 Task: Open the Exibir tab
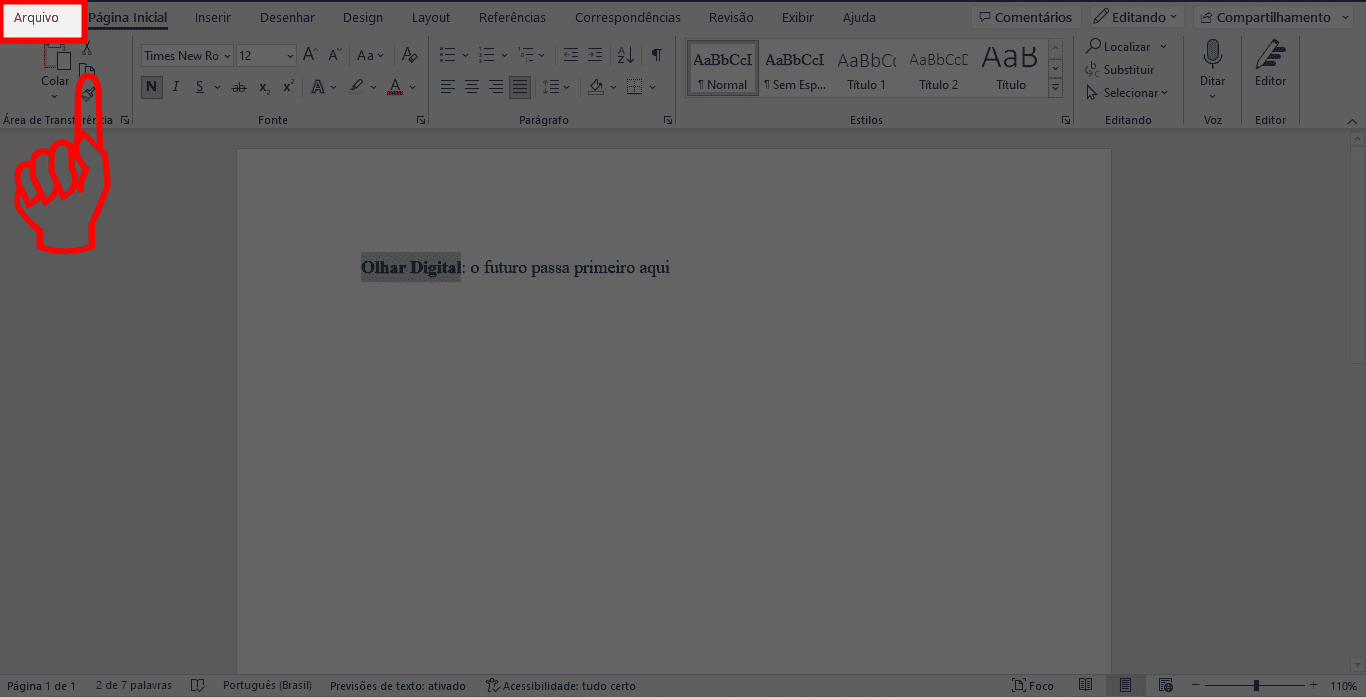click(798, 18)
